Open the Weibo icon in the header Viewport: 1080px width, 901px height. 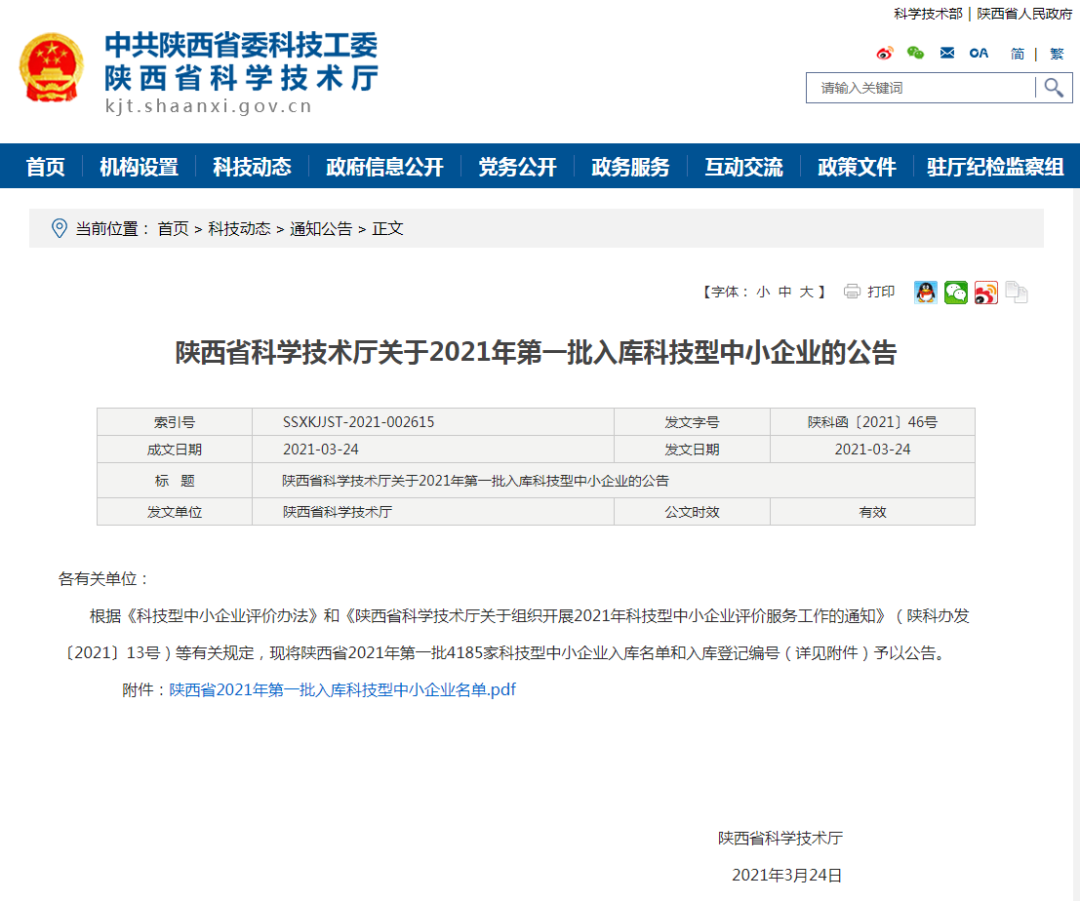[884, 53]
